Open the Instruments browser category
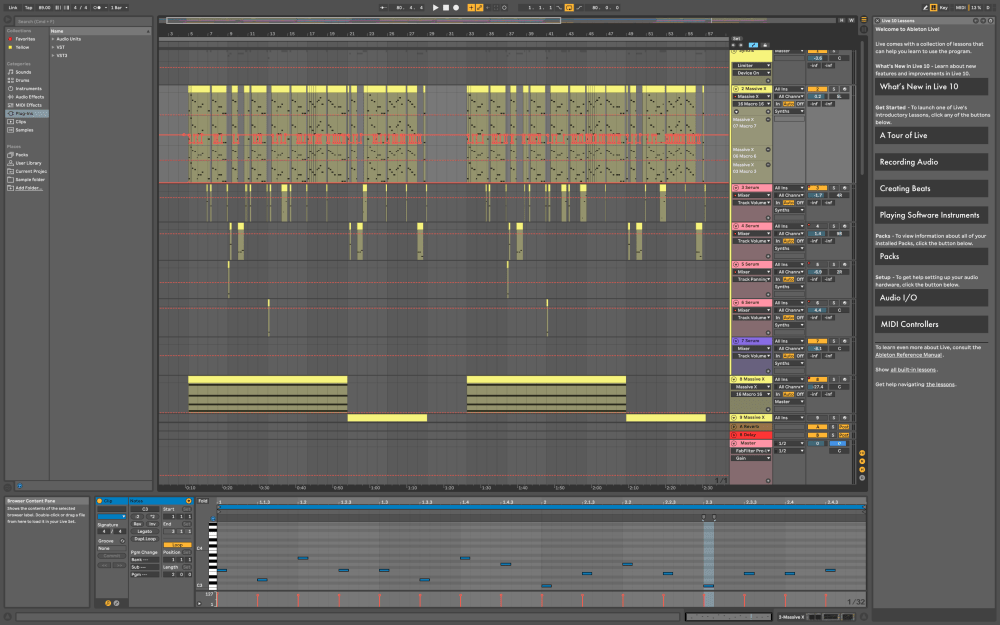 click(x=27, y=89)
